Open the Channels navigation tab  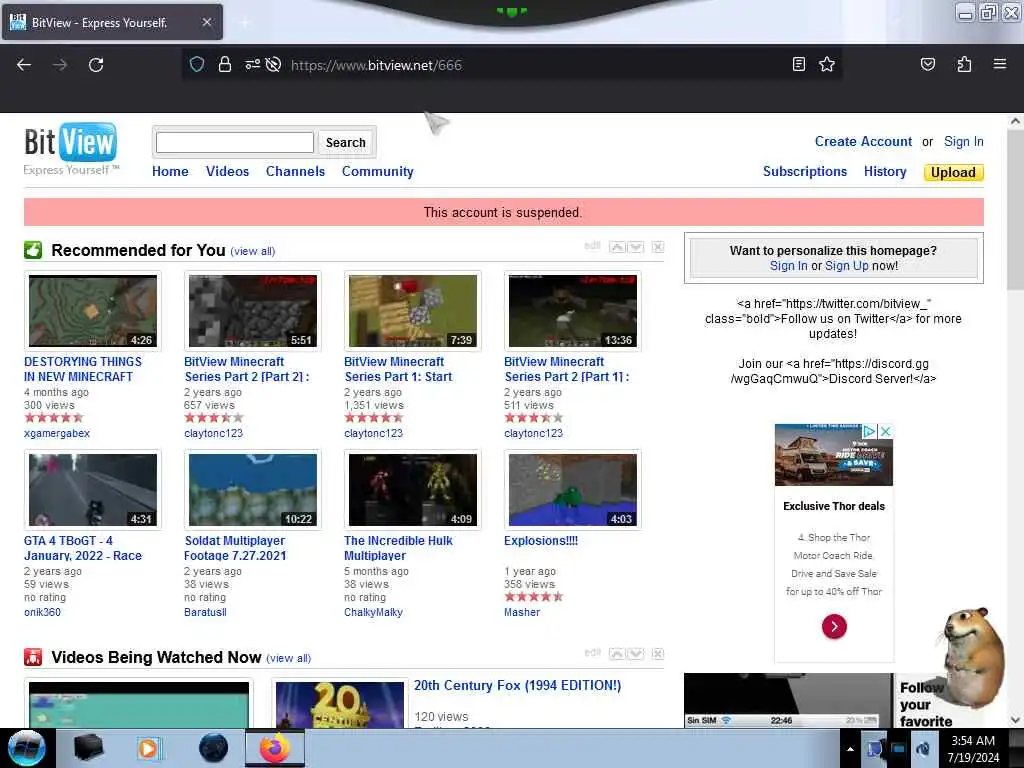[295, 171]
